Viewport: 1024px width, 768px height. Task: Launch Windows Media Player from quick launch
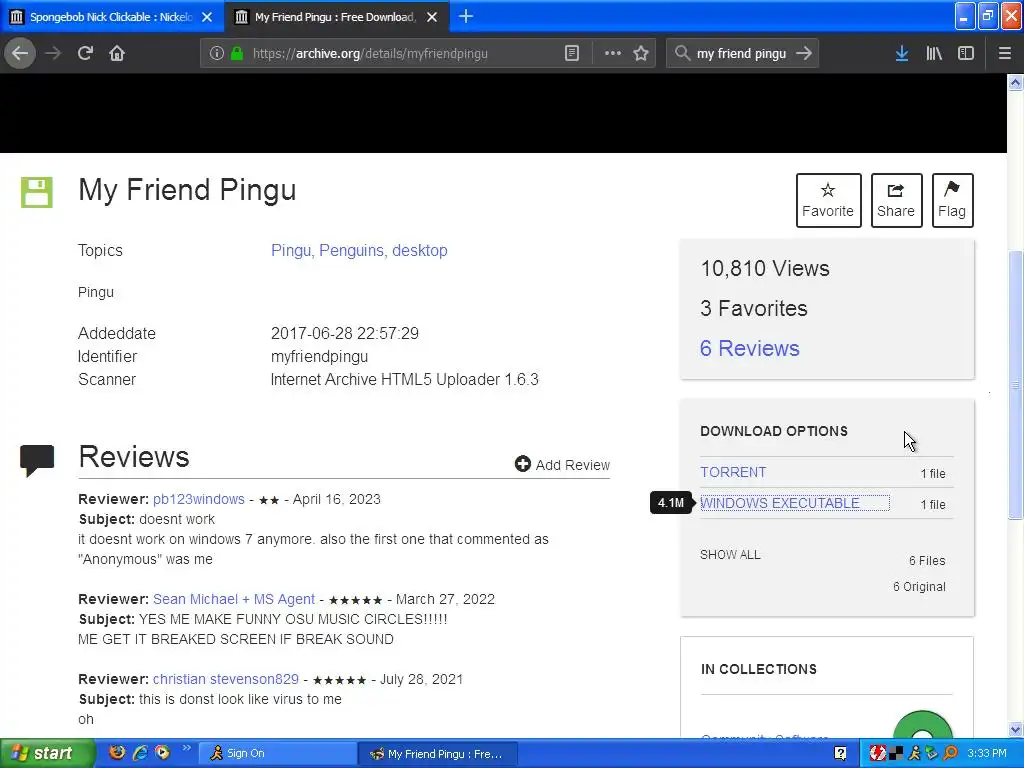point(162,752)
